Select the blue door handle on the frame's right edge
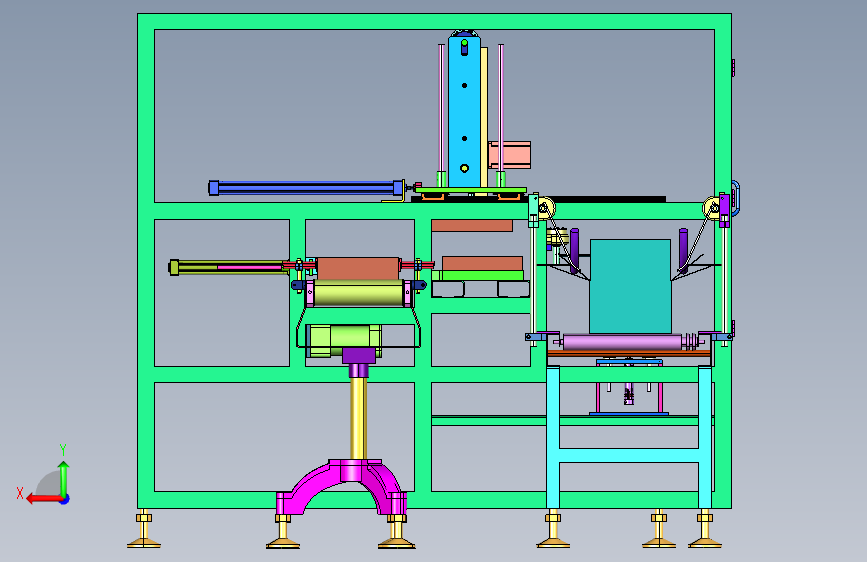 point(735,198)
